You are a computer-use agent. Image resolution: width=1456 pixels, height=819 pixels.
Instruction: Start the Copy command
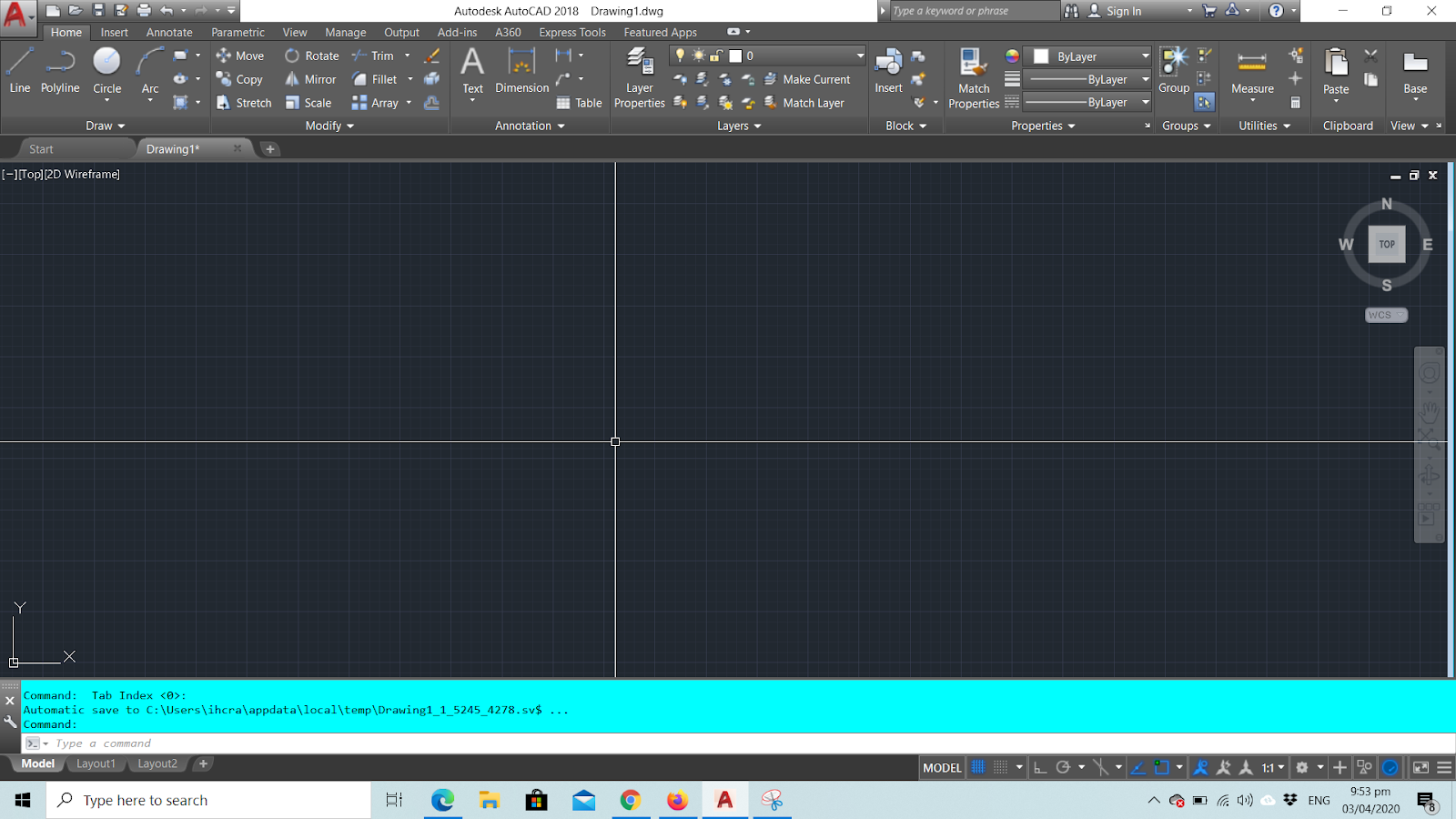coord(239,79)
